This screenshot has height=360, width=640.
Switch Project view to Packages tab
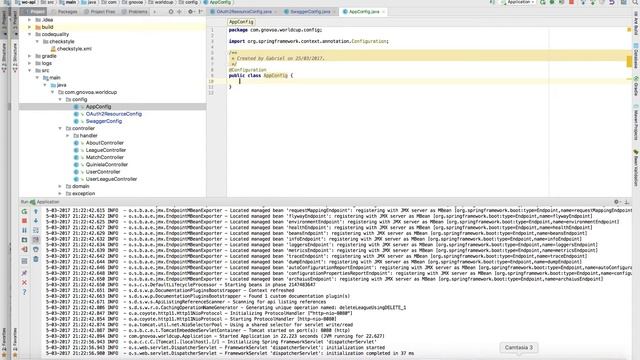pyautogui.click(x=65, y=12)
